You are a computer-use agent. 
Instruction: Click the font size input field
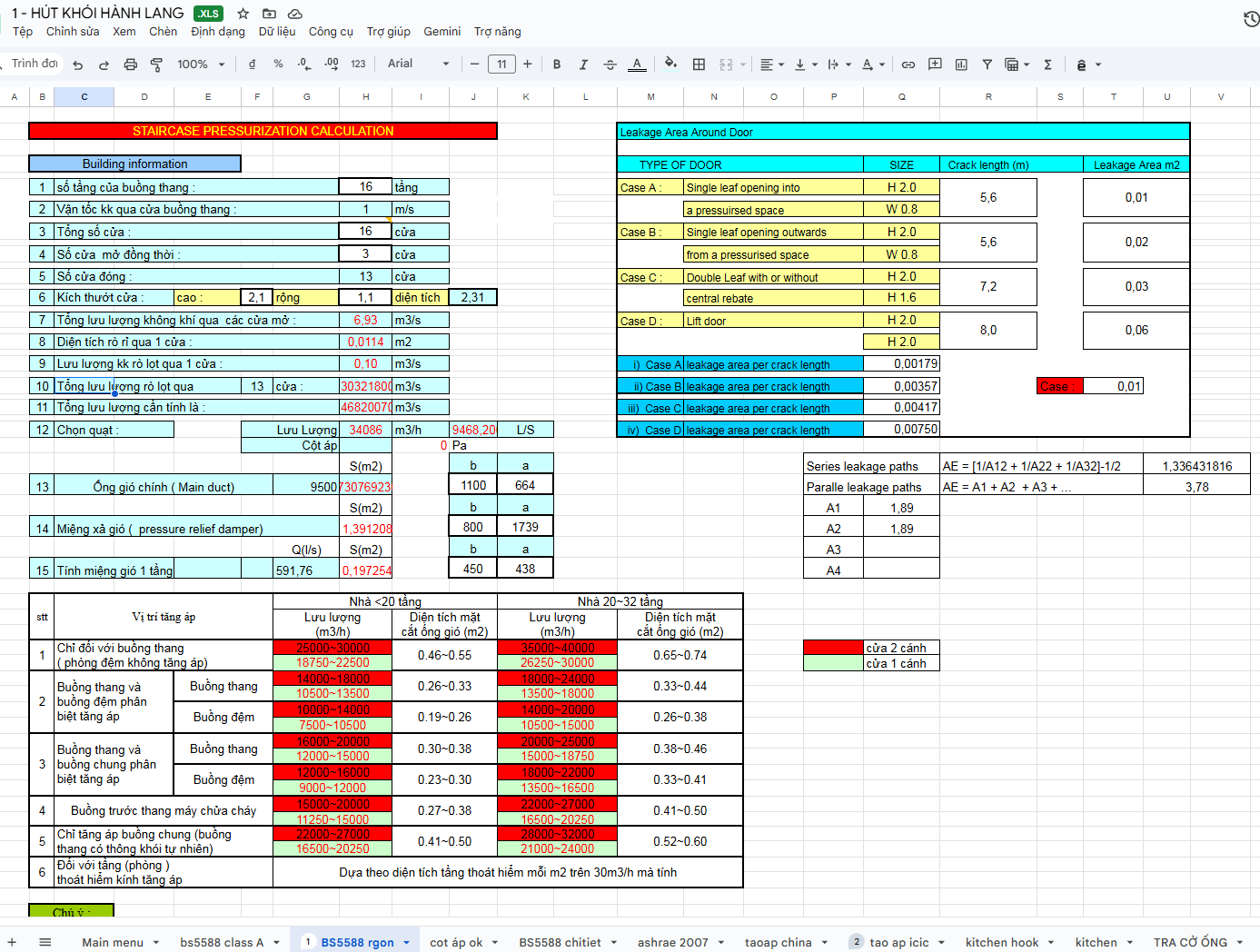[x=501, y=64]
